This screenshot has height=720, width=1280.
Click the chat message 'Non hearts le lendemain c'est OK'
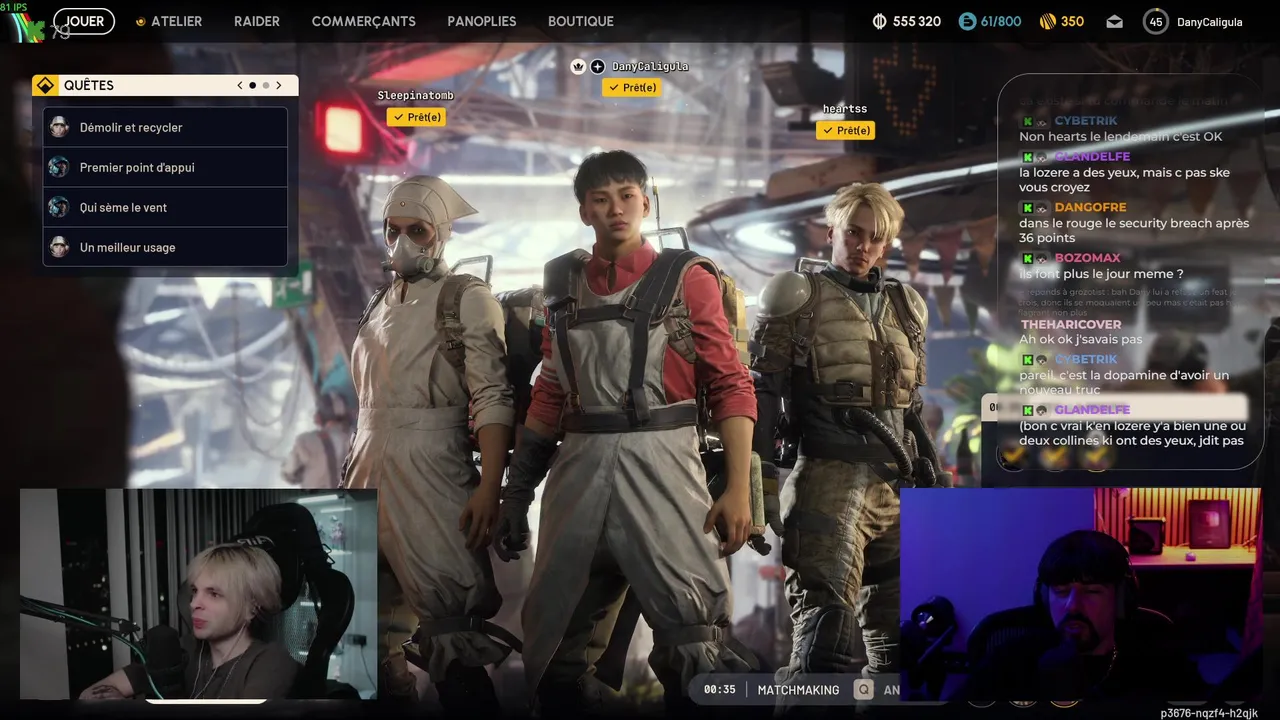pyautogui.click(x=1121, y=136)
